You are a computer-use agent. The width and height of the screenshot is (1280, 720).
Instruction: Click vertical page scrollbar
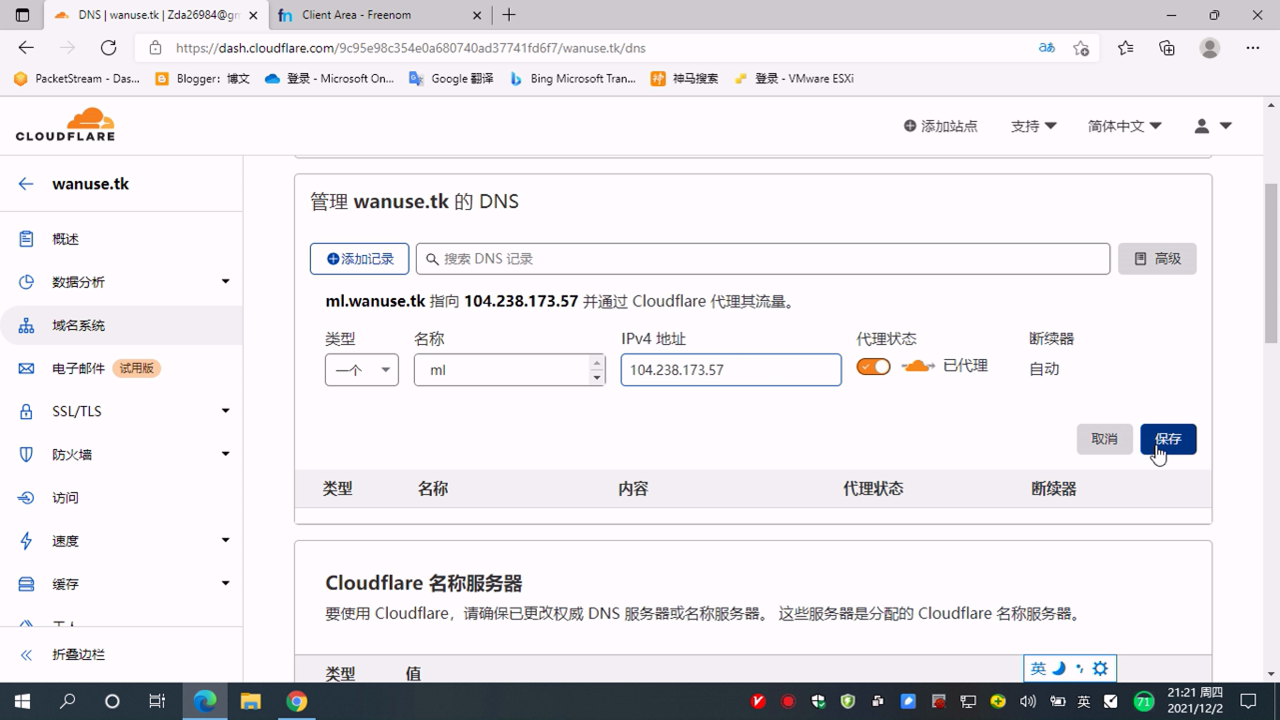[x=1272, y=264]
